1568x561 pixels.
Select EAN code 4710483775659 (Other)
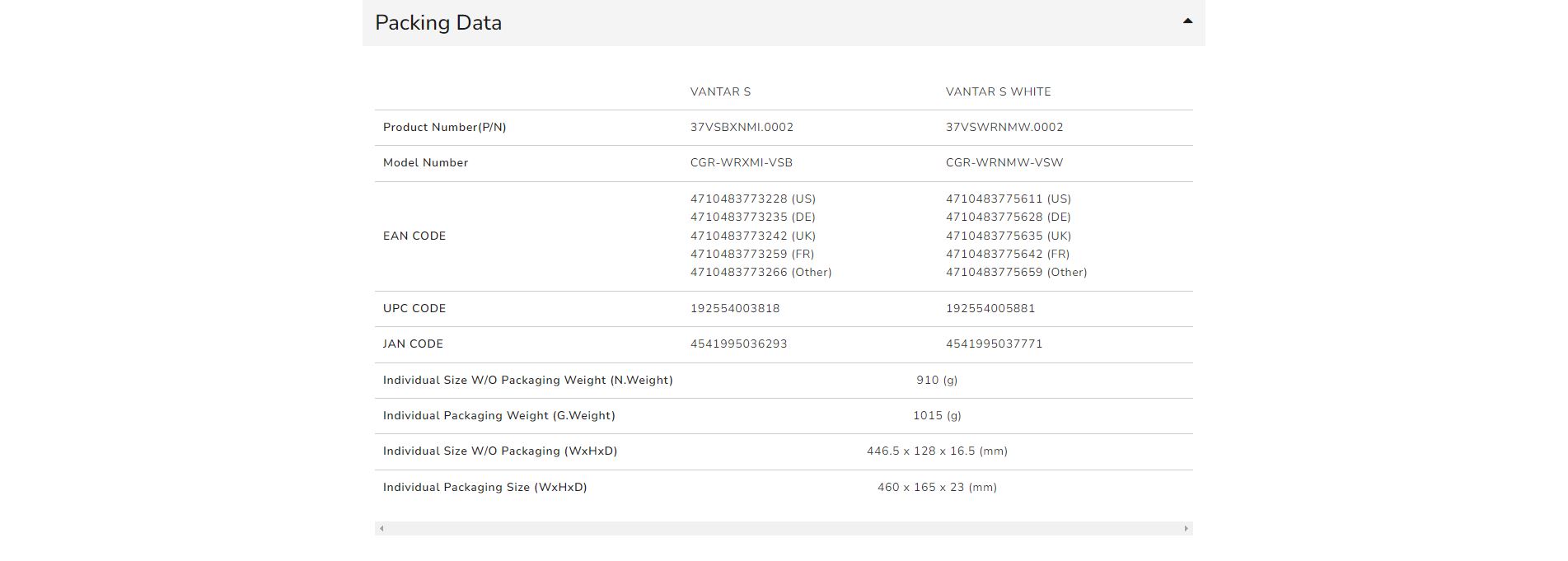coord(1017,273)
